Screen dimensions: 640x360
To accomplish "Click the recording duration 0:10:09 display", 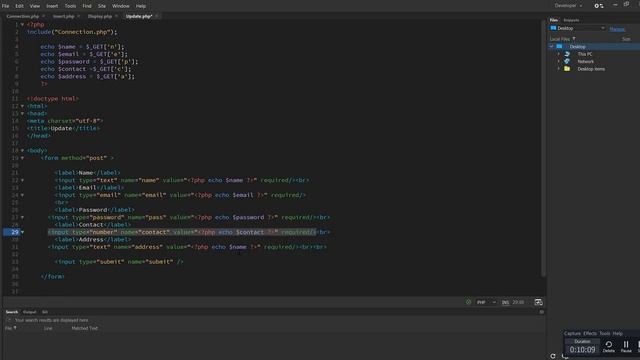I will pos(582,350).
